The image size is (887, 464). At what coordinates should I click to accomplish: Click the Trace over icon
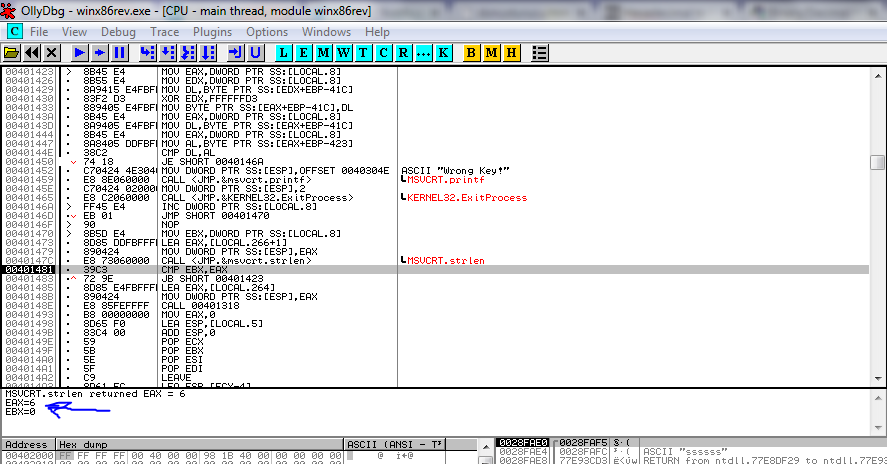tap(208, 53)
